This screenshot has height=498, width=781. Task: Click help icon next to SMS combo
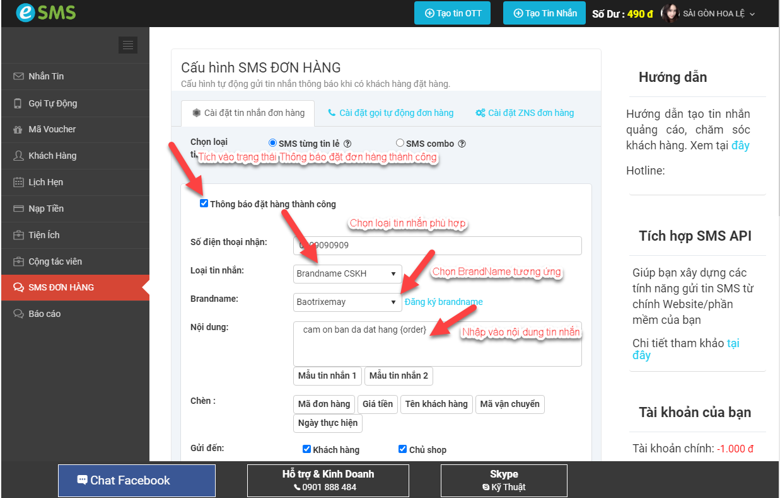click(461, 144)
